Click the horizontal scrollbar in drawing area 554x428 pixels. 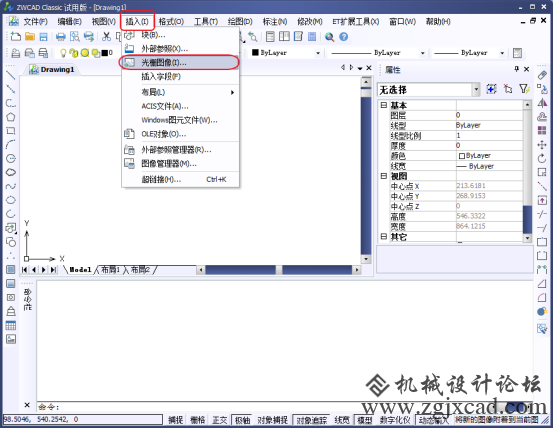(x=278, y=270)
